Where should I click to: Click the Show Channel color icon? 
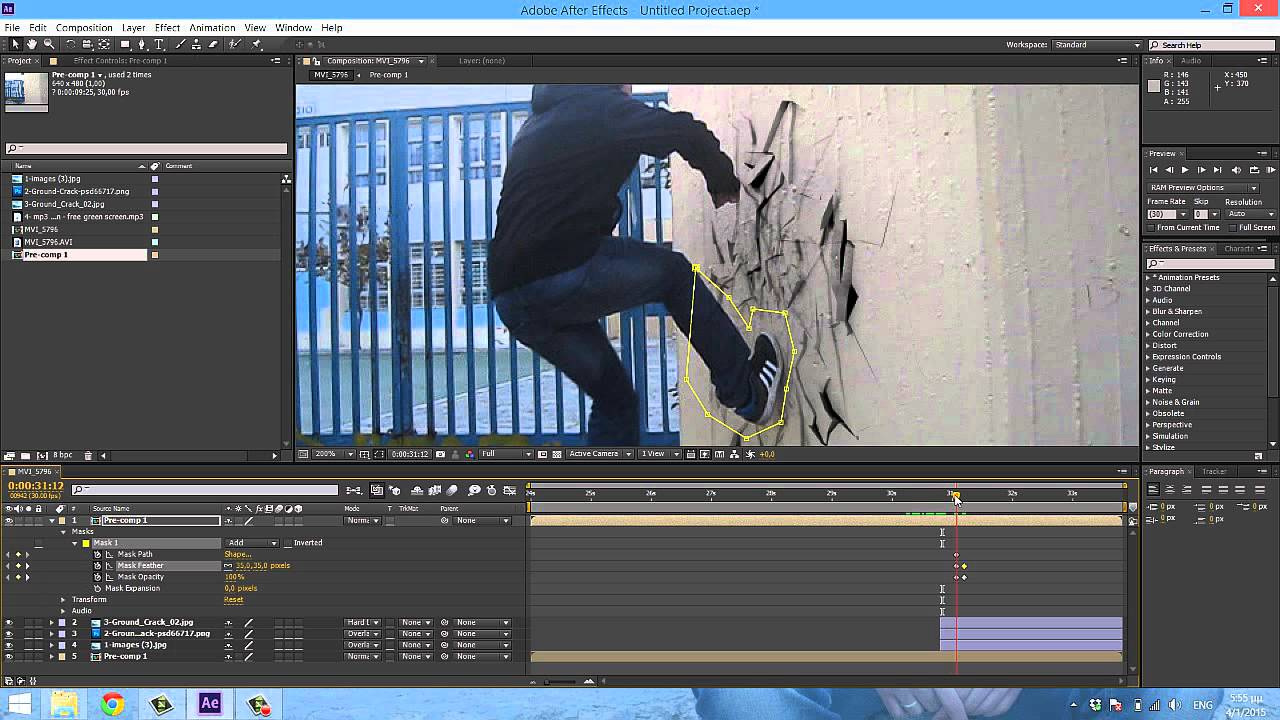[x=469, y=454]
